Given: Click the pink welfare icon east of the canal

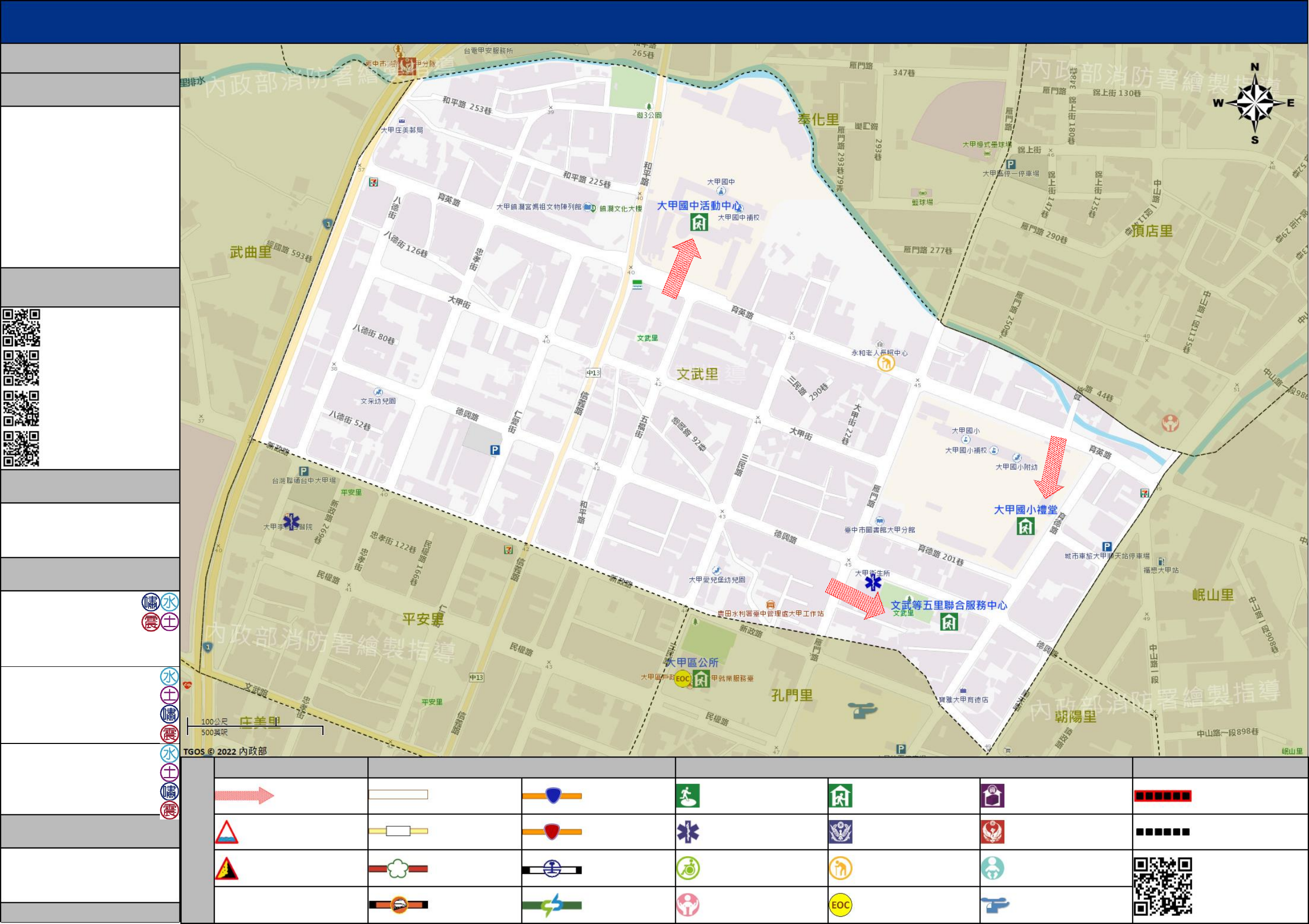Looking at the screenshot, I should point(1170,423).
